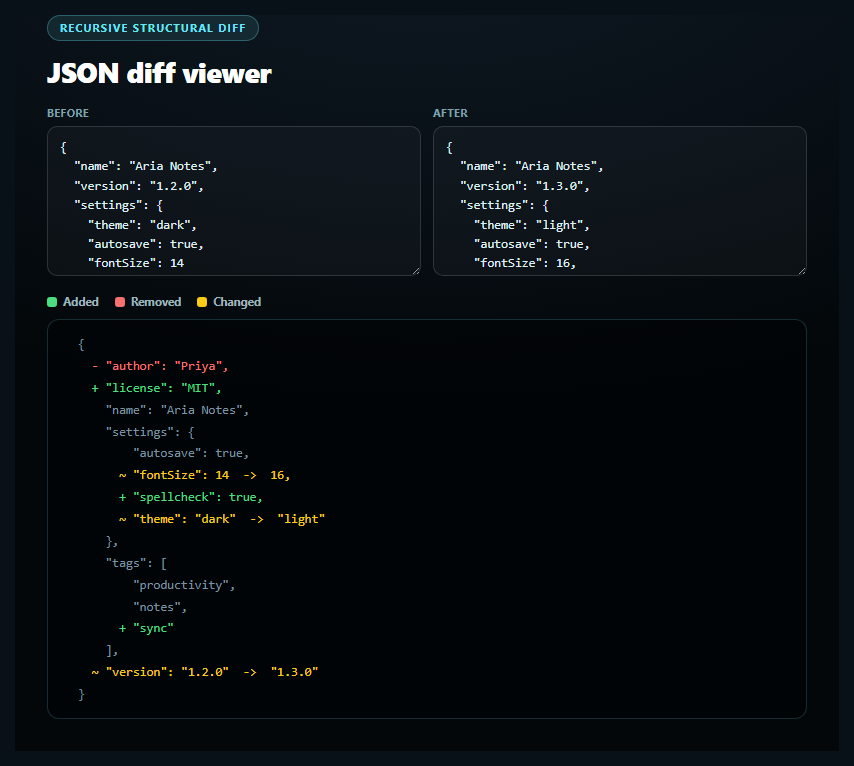Click "autosave": true in BEFORE textarea
The image size is (854, 766).
coord(146,244)
